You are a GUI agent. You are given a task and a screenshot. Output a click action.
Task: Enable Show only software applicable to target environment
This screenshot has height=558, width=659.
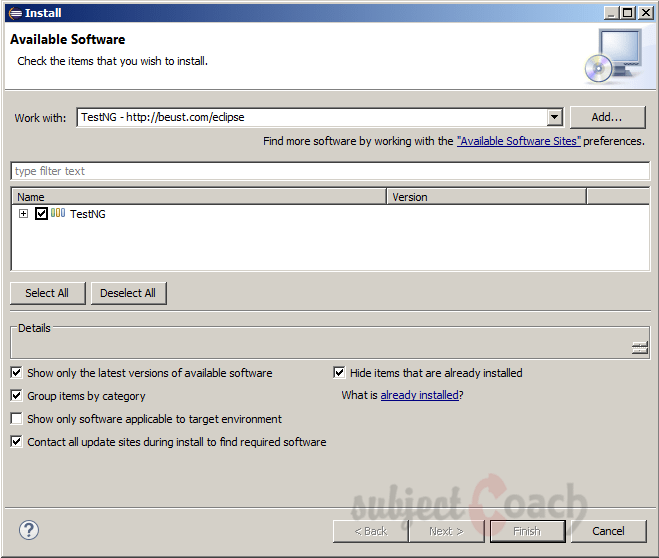pyautogui.click(x=16, y=418)
